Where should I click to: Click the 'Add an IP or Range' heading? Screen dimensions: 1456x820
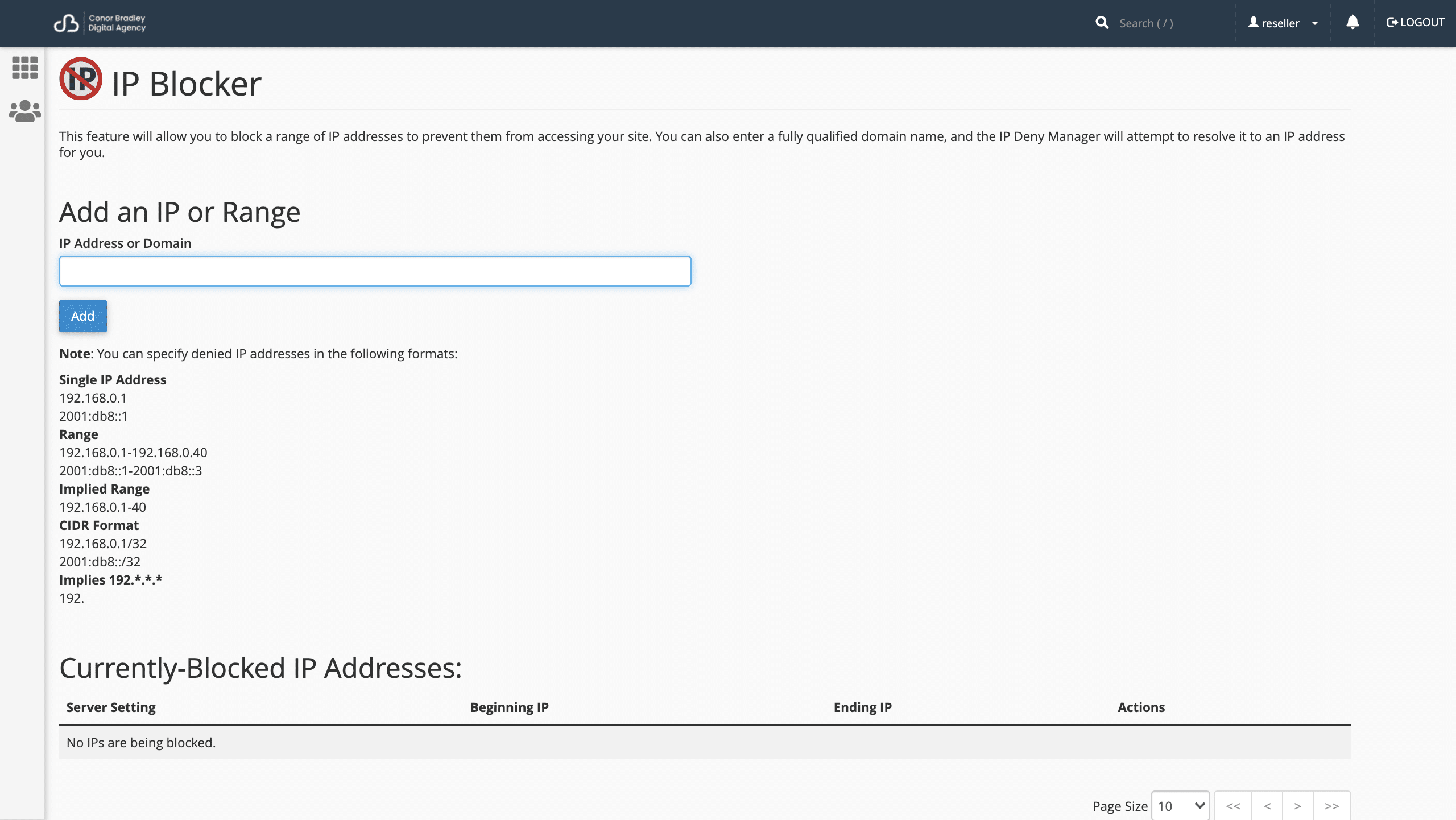tap(180, 212)
